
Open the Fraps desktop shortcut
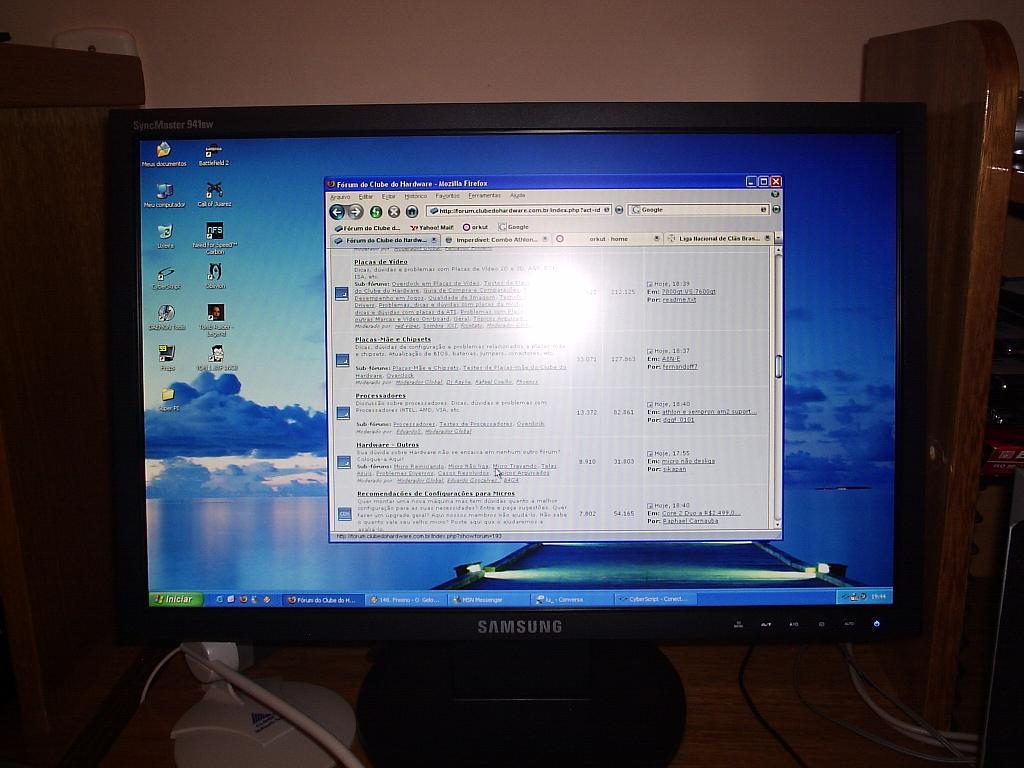click(x=167, y=359)
